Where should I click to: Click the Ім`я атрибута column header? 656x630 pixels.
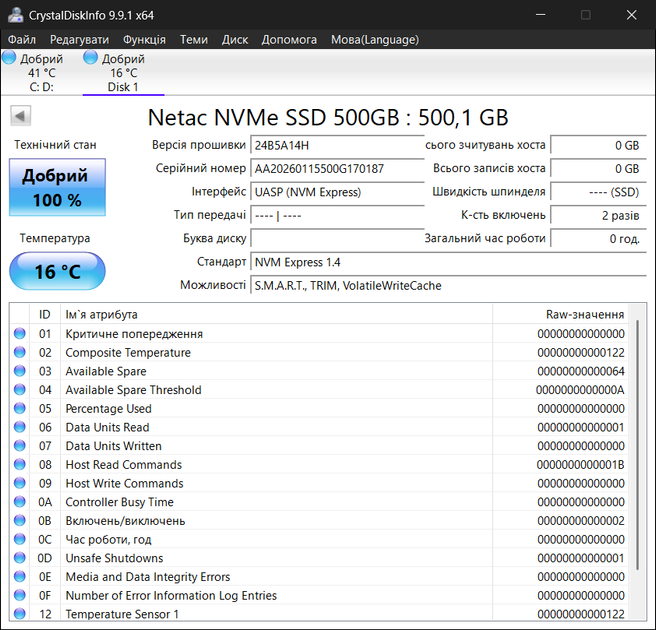point(277,315)
